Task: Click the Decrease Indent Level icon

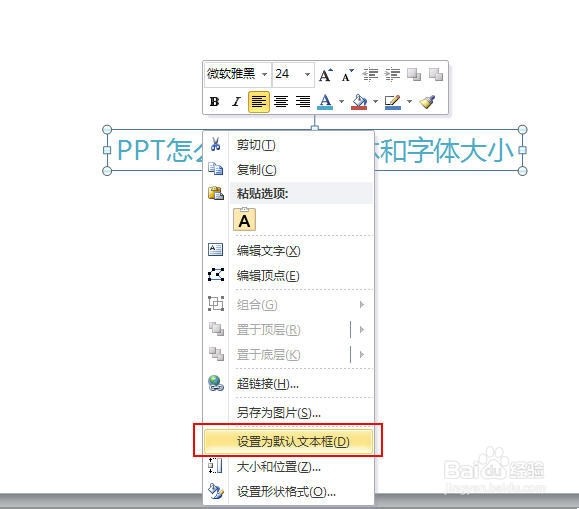Action: tap(370, 75)
